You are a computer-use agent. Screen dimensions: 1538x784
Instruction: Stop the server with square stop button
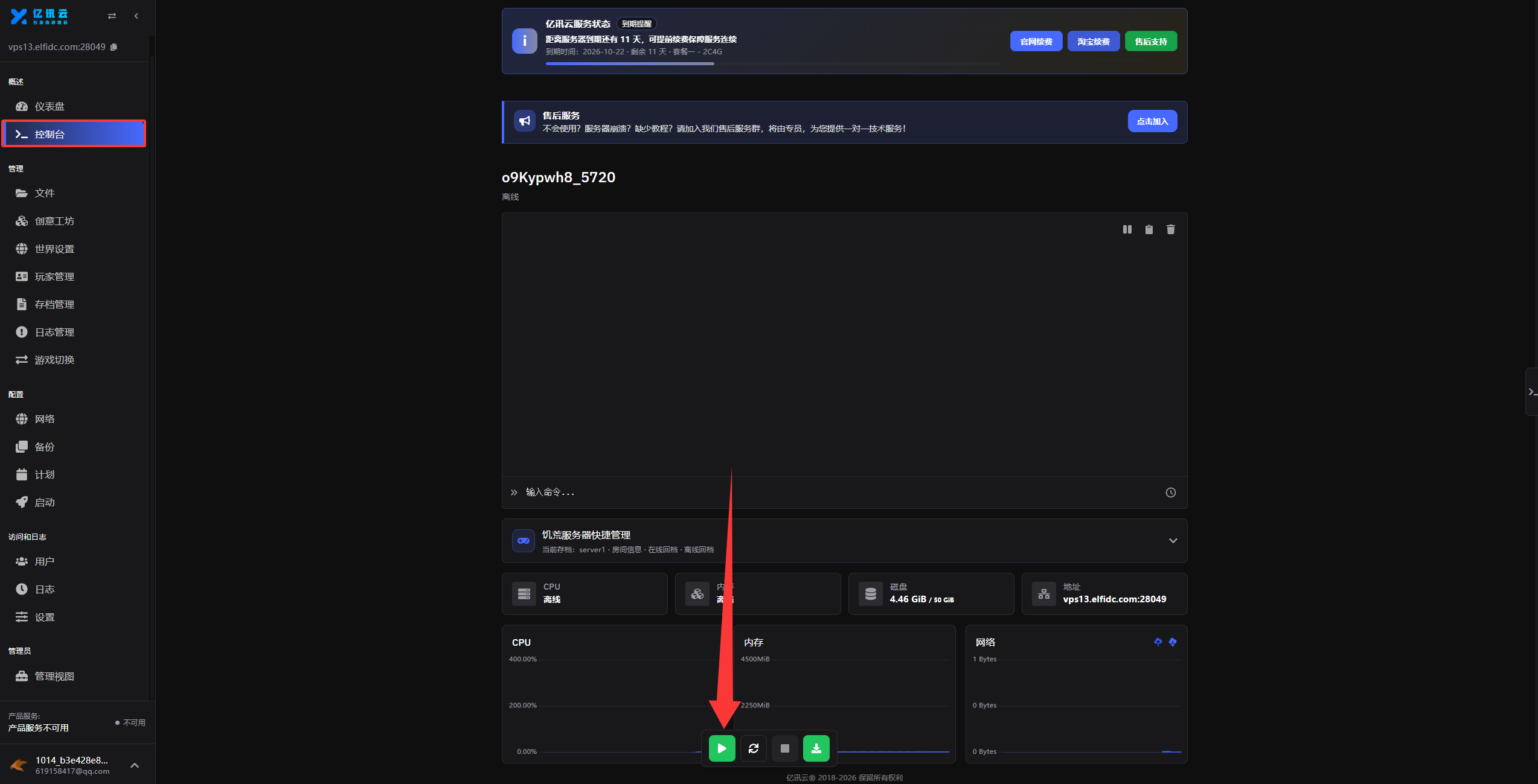coord(784,748)
